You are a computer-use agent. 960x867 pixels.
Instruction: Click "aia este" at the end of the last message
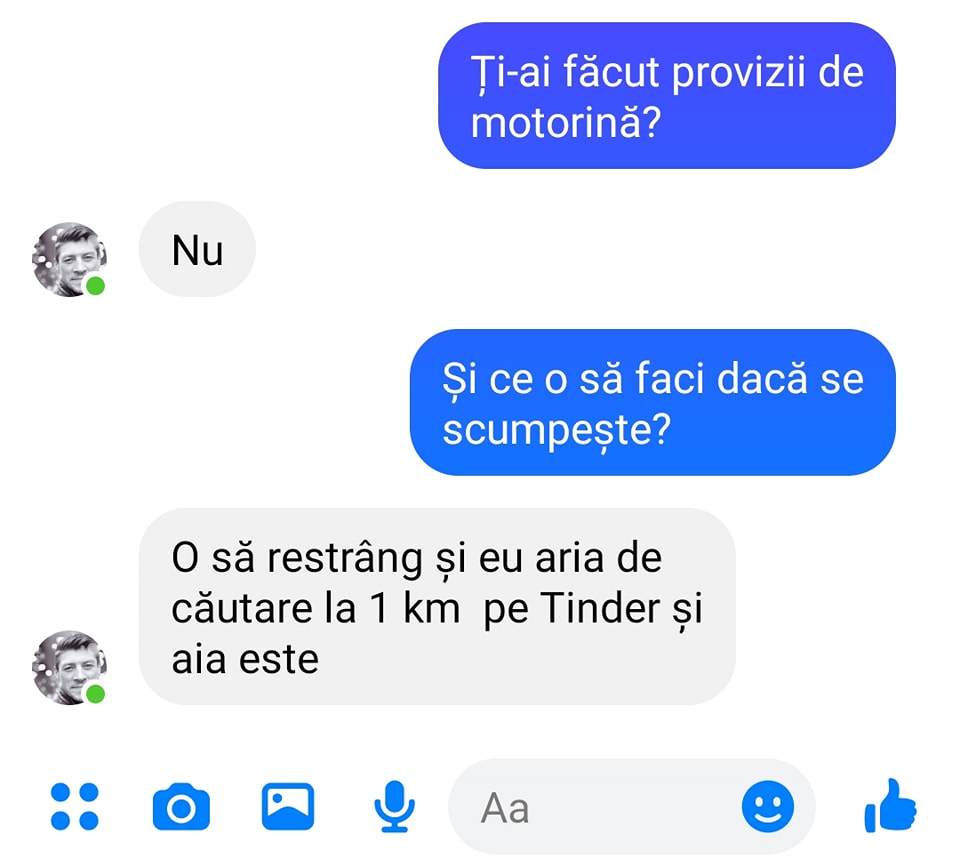click(245, 659)
